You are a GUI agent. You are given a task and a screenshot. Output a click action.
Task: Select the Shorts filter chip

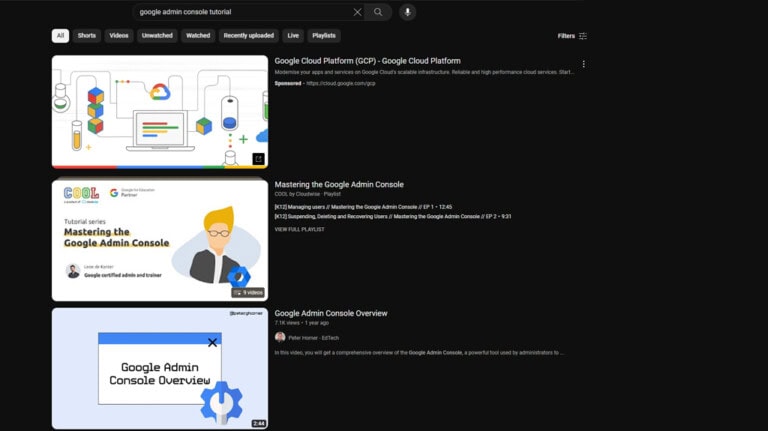(87, 36)
